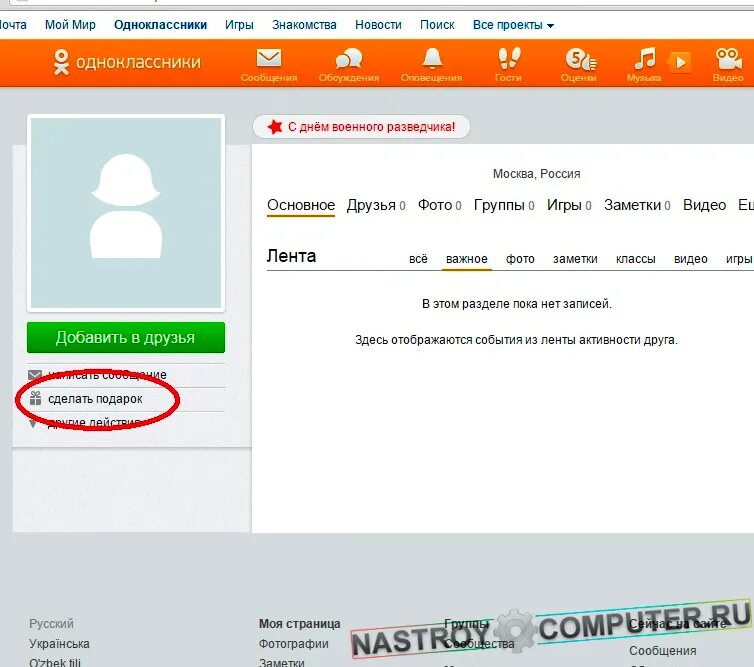This screenshot has width=754, height=667.
Task: Open the Оповещения bell icon
Action: point(432,58)
